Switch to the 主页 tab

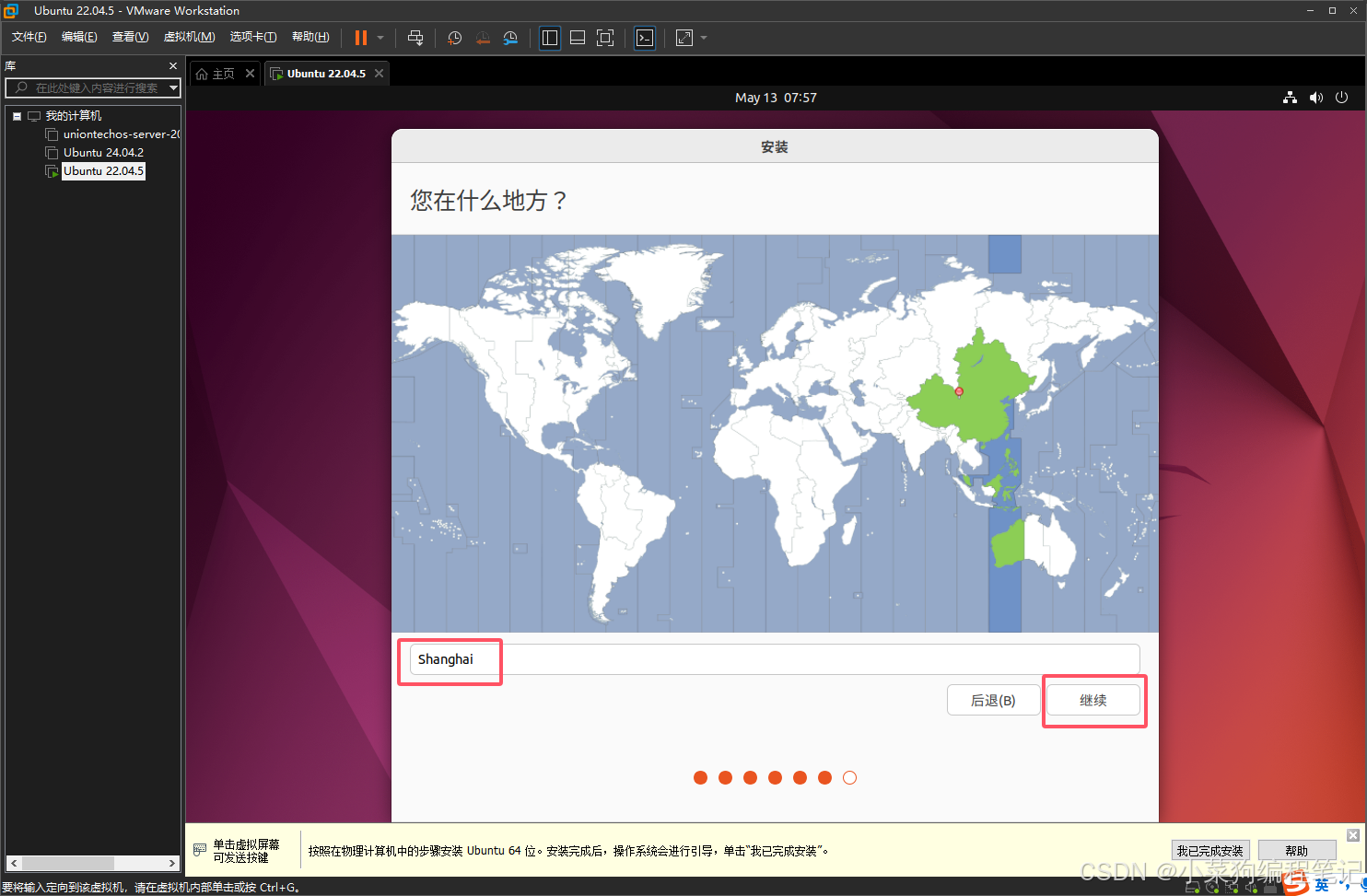(222, 73)
